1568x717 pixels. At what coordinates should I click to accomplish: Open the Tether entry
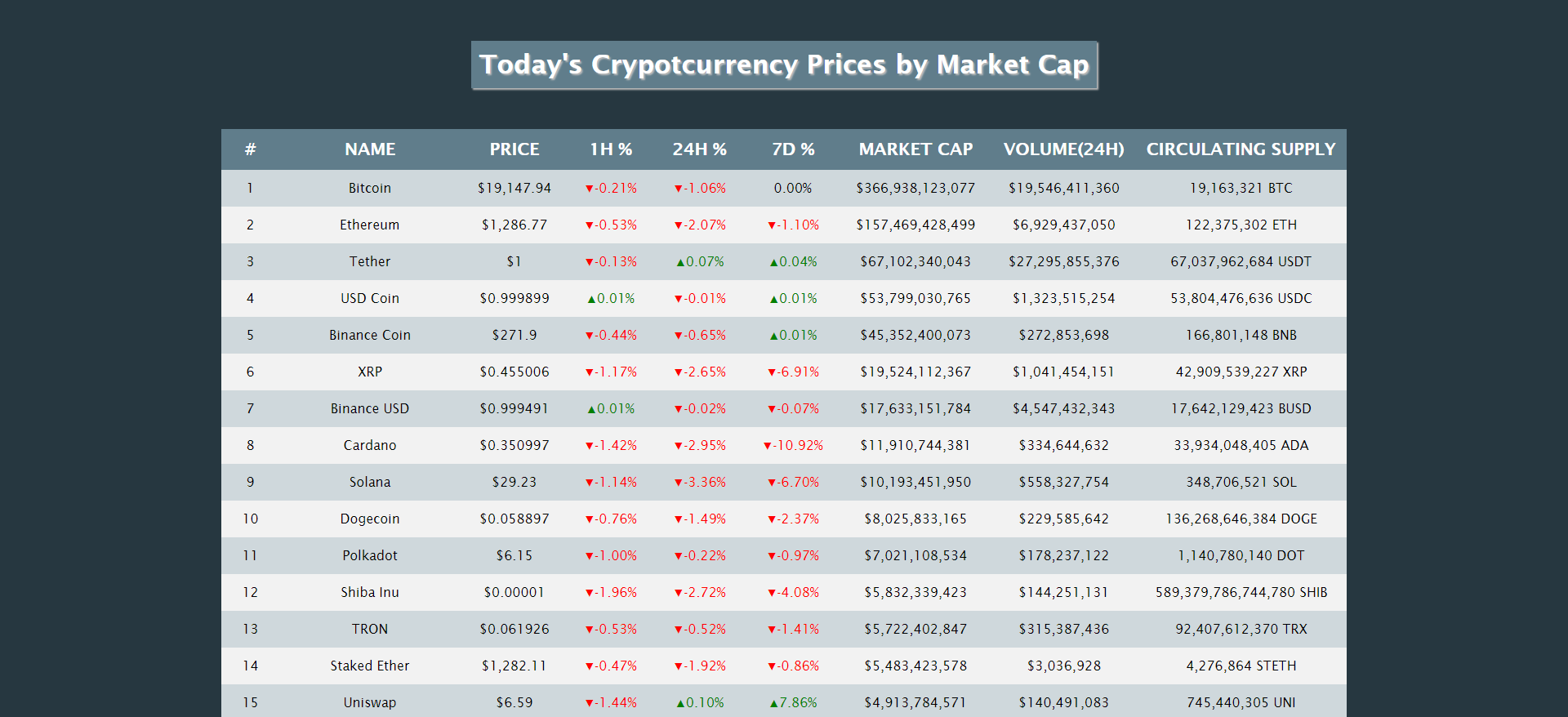370,261
